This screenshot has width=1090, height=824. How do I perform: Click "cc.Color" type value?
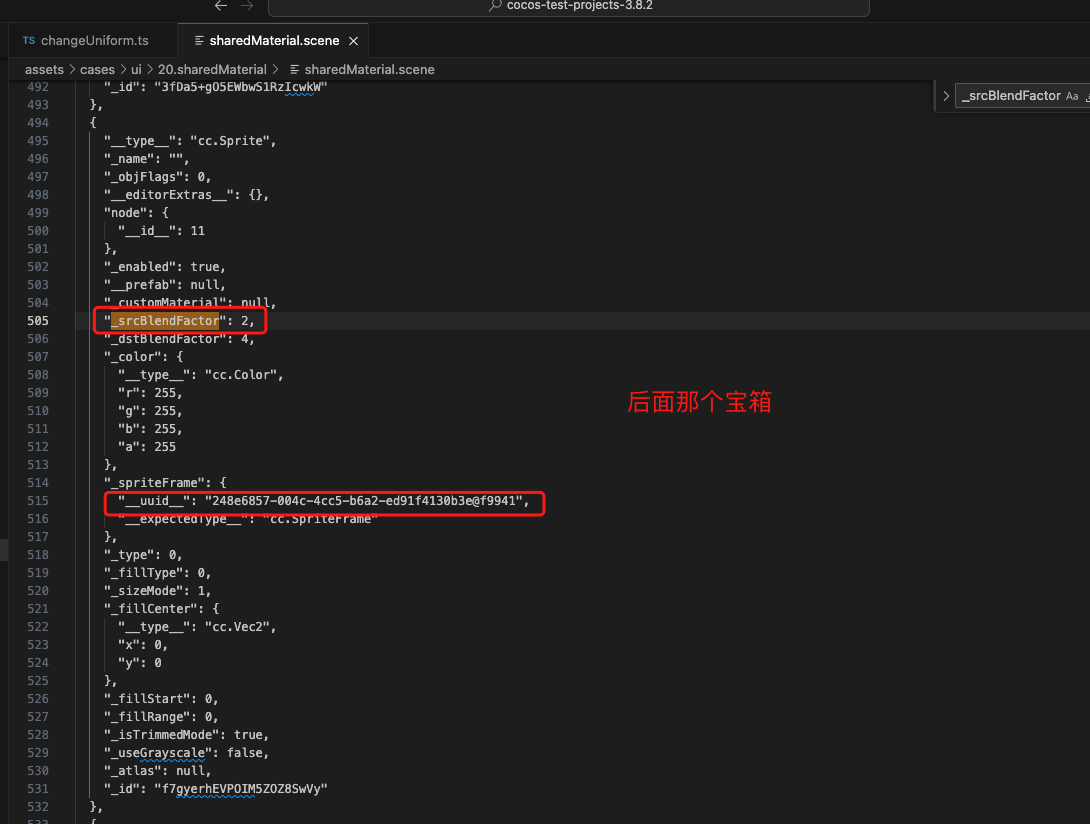pyautogui.click(x=241, y=375)
